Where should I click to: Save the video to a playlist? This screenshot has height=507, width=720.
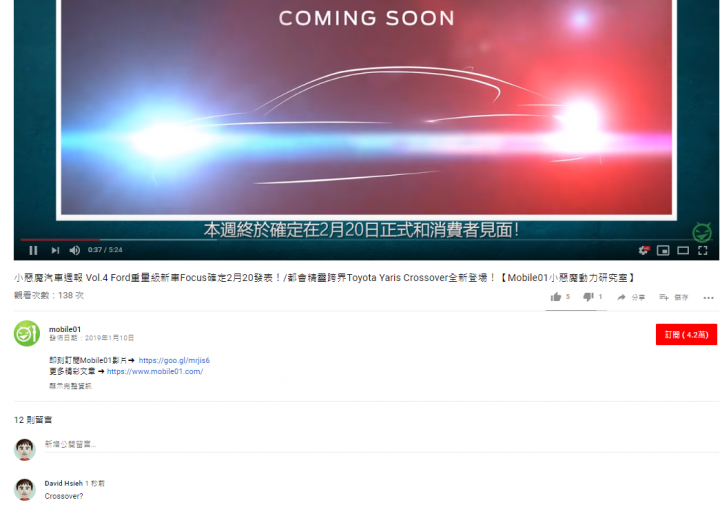(673, 297)
